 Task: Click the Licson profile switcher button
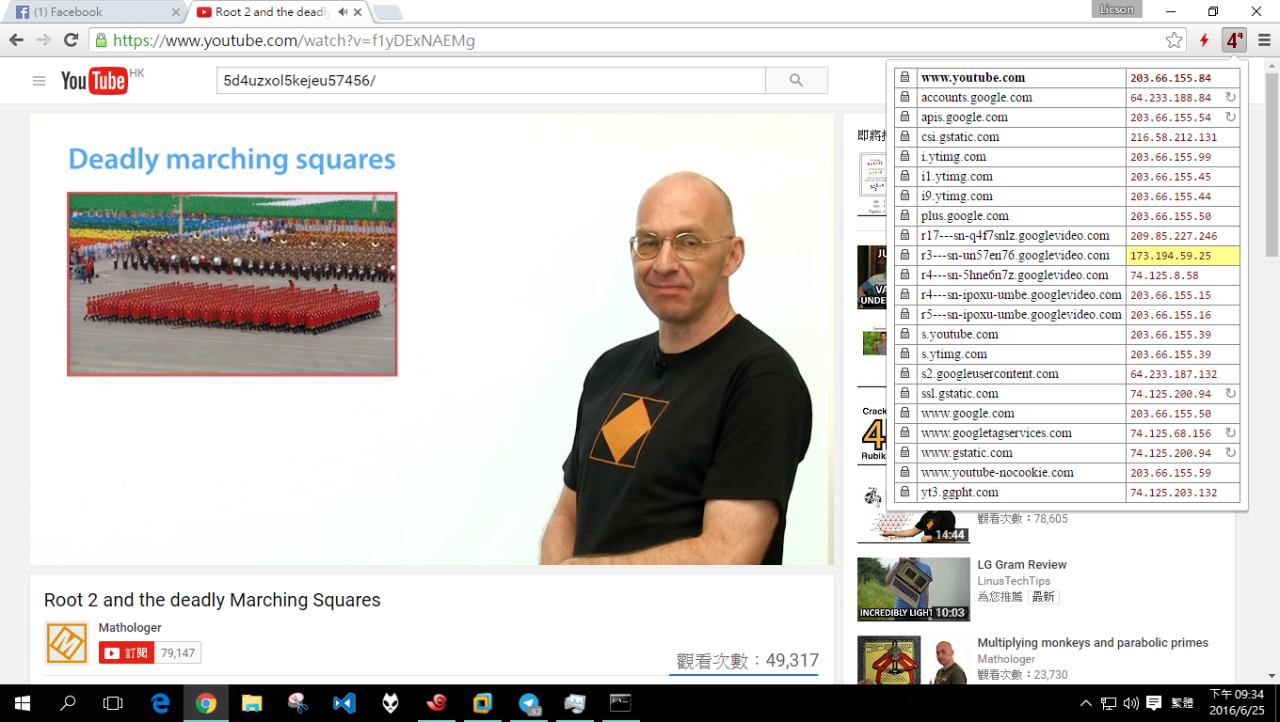[x=1116, y=10]
